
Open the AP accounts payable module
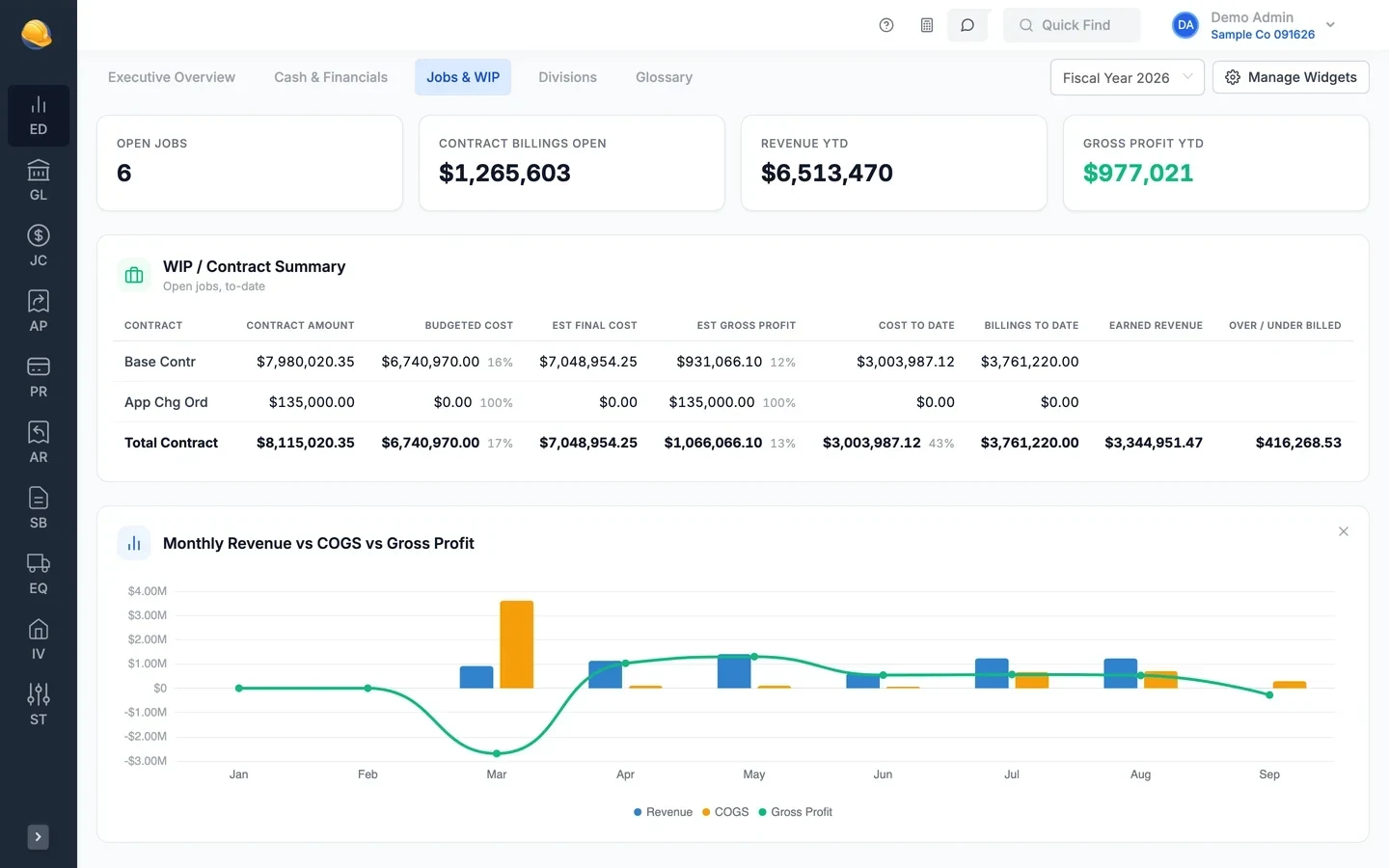[39, 312]
